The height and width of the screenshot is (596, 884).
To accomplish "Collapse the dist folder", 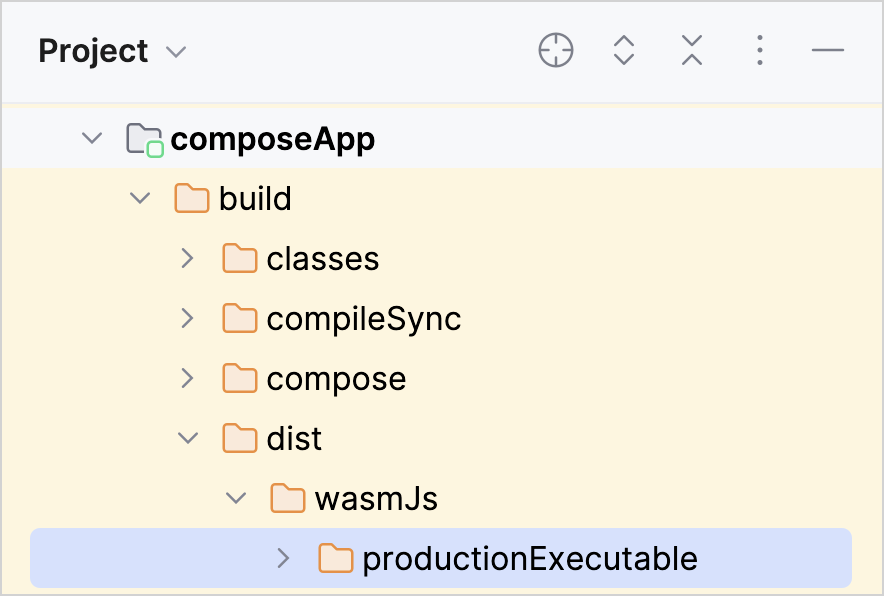I will click(188, 438).
